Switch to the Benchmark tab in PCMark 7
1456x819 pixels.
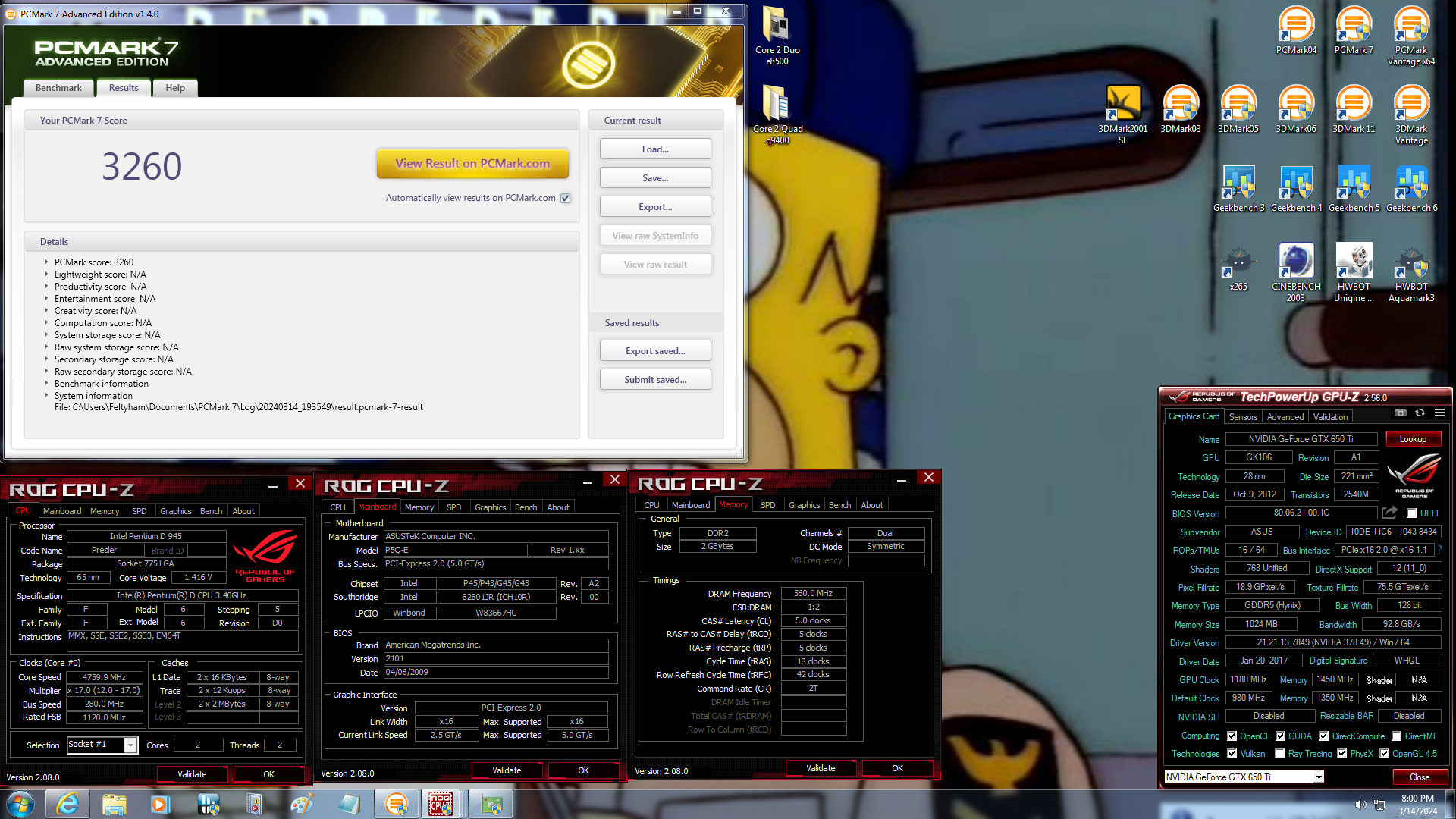click(x=58, y=88)
